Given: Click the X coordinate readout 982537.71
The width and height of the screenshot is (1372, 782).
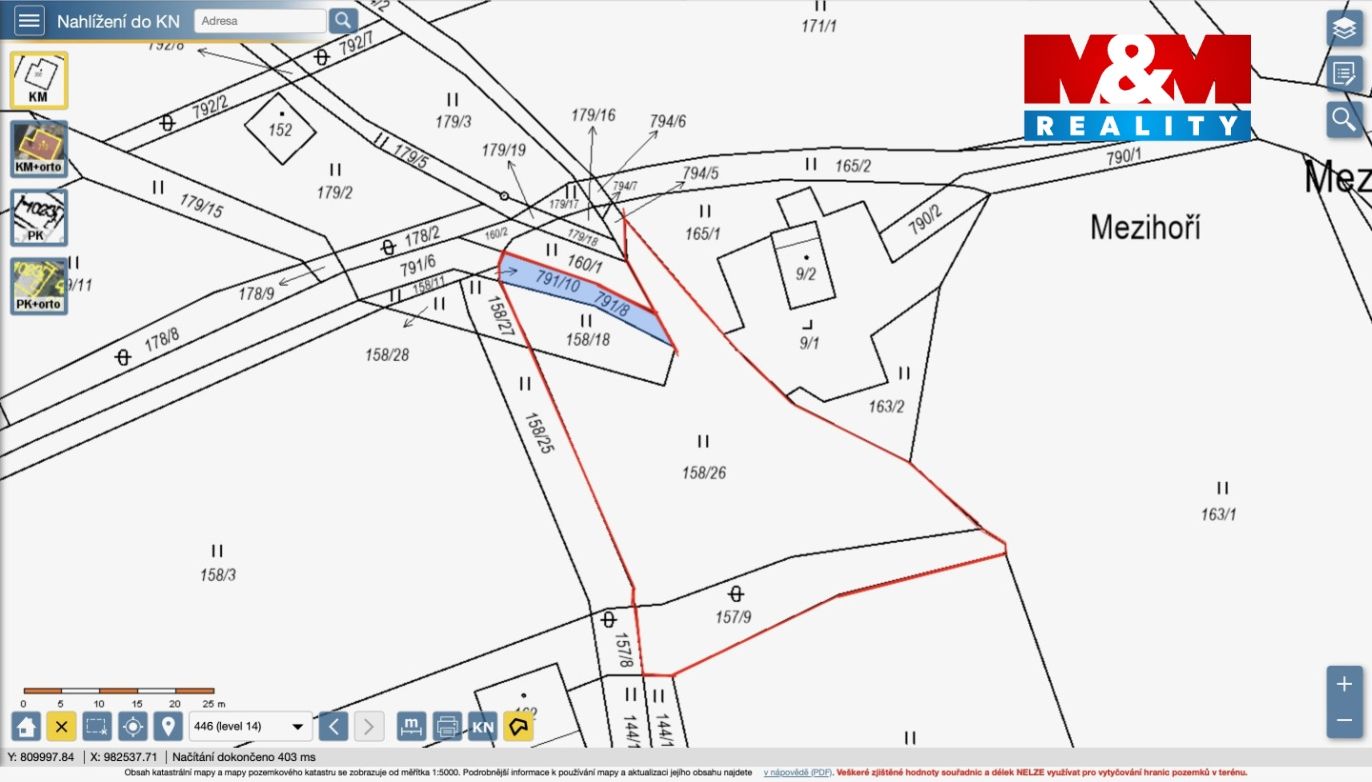Looking at the screenshot, I should [124, 757].
